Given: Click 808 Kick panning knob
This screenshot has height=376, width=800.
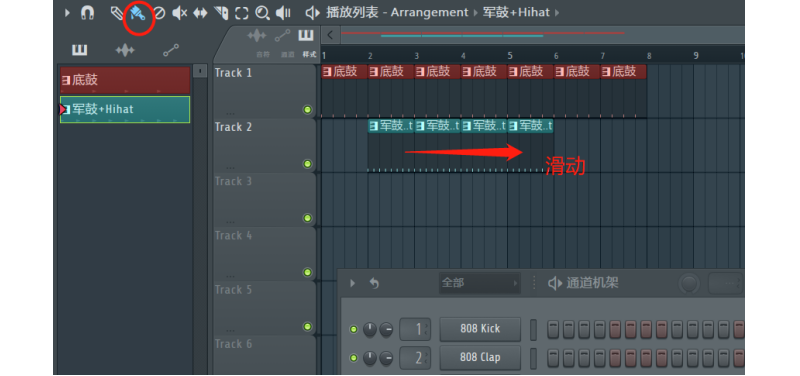Looking at the screenshot, I should pos(370,330).
